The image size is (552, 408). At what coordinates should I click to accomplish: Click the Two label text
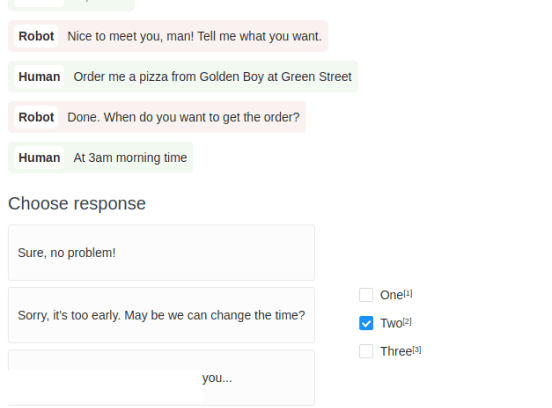coord(391,323)
